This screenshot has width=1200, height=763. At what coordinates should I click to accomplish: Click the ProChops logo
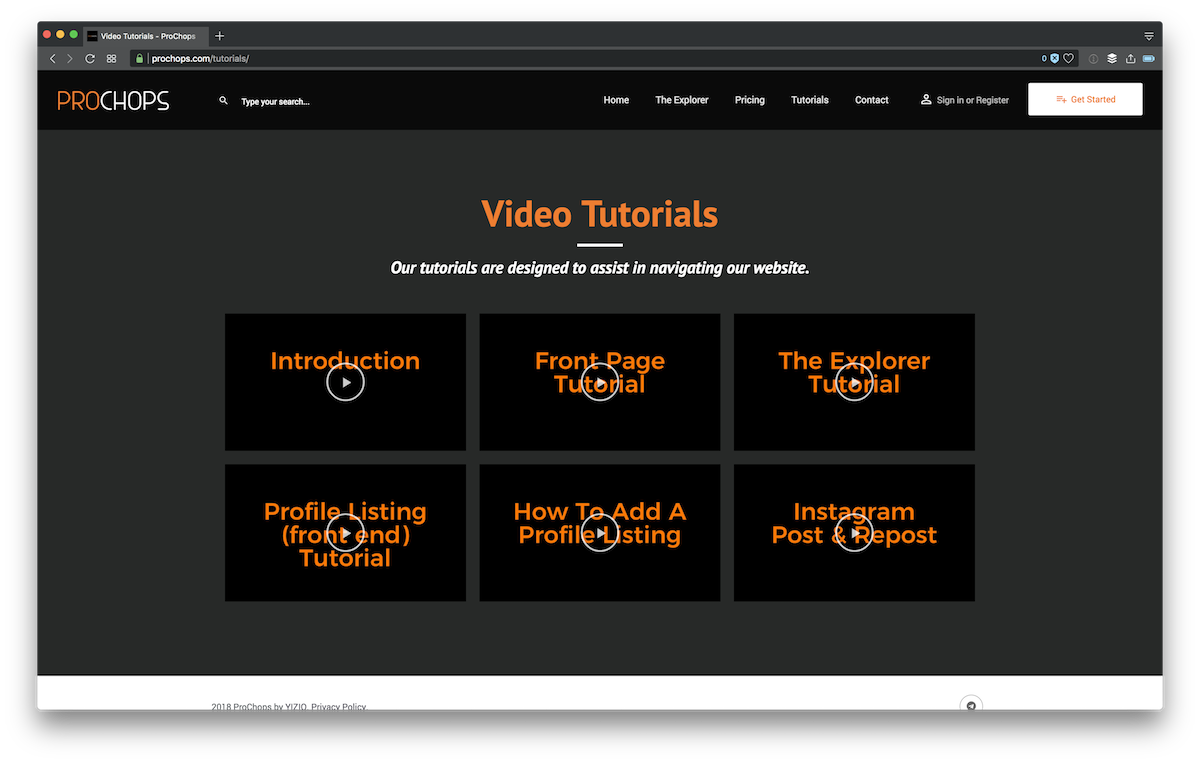[112, 100]
